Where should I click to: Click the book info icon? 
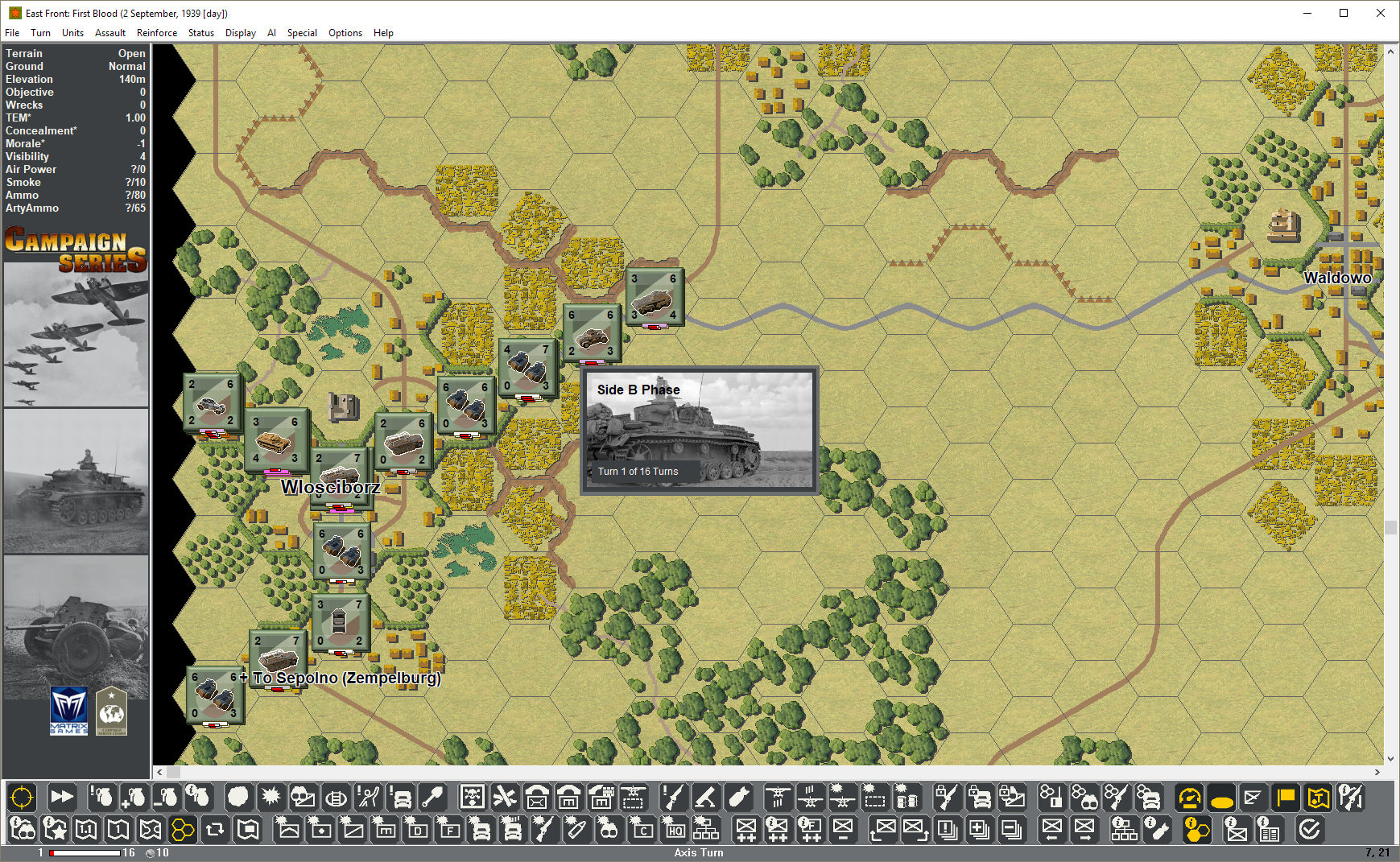tap(1270, 828)
